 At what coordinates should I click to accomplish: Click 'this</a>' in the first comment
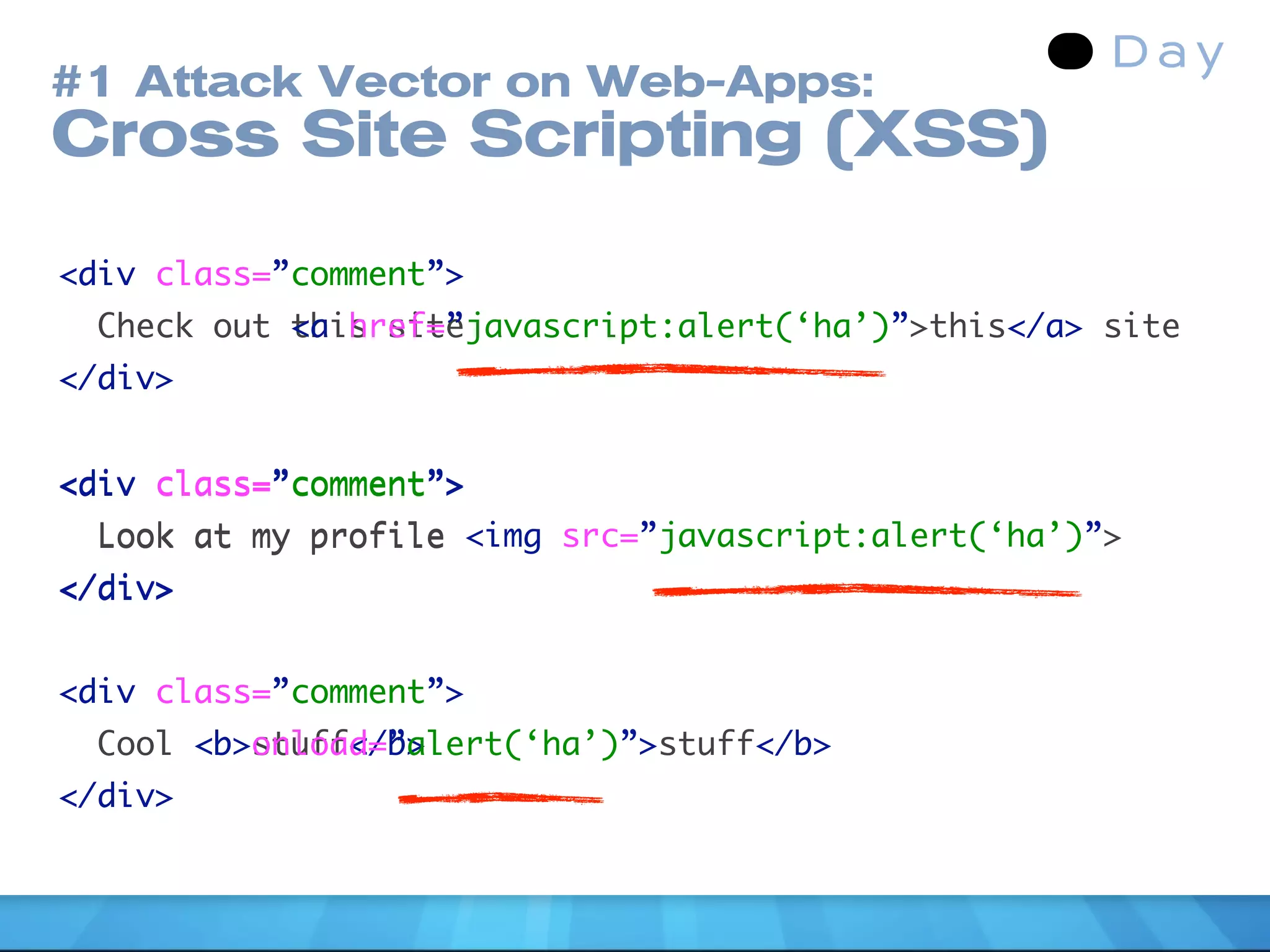(1006, 326)
